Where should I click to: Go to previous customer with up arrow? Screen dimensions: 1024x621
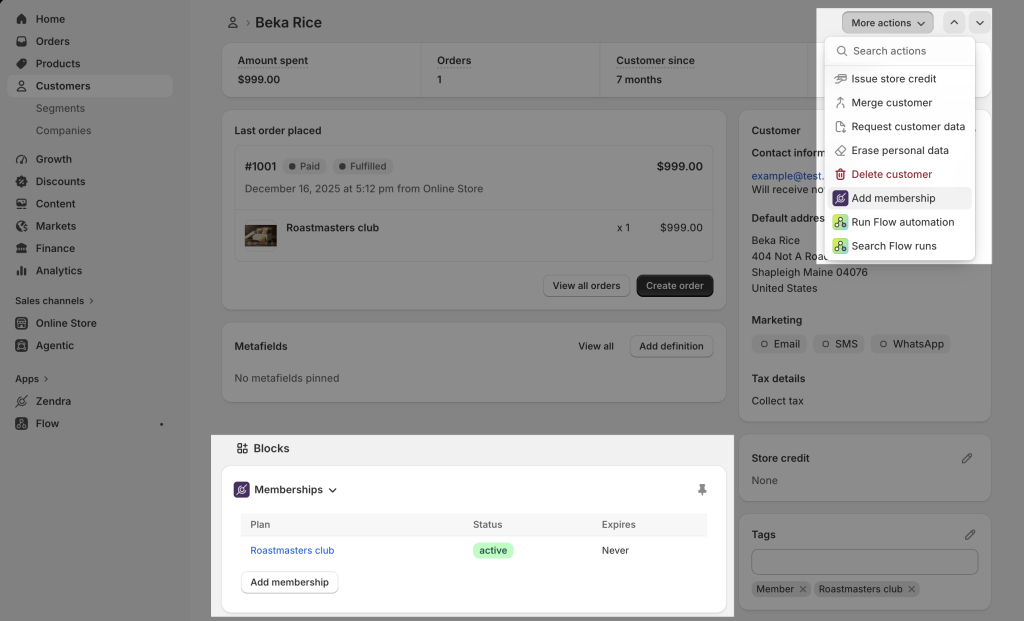click(x=954, y=22)
